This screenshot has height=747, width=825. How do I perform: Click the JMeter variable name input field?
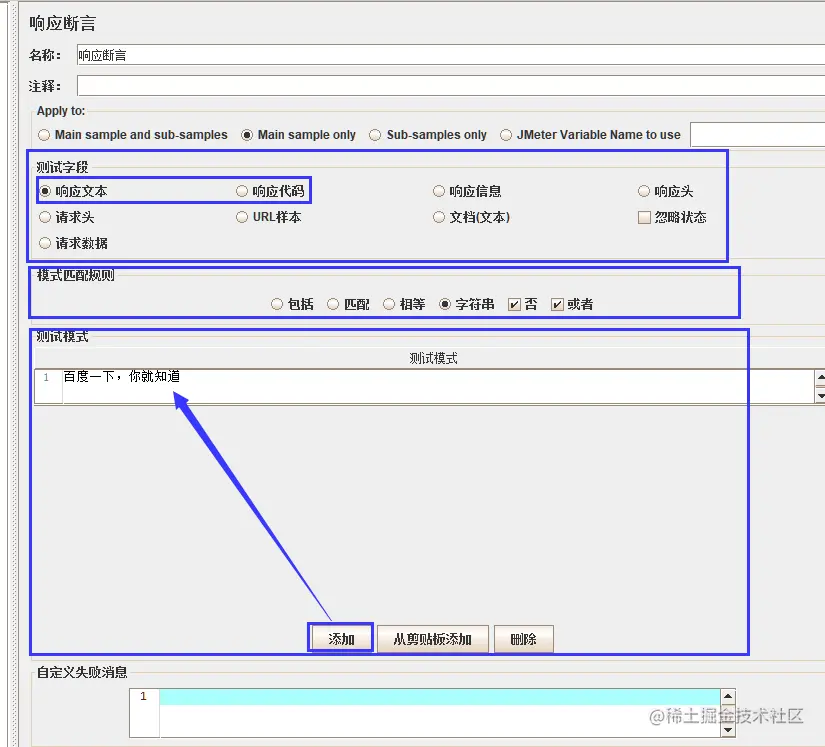click(x=758, y=135)
